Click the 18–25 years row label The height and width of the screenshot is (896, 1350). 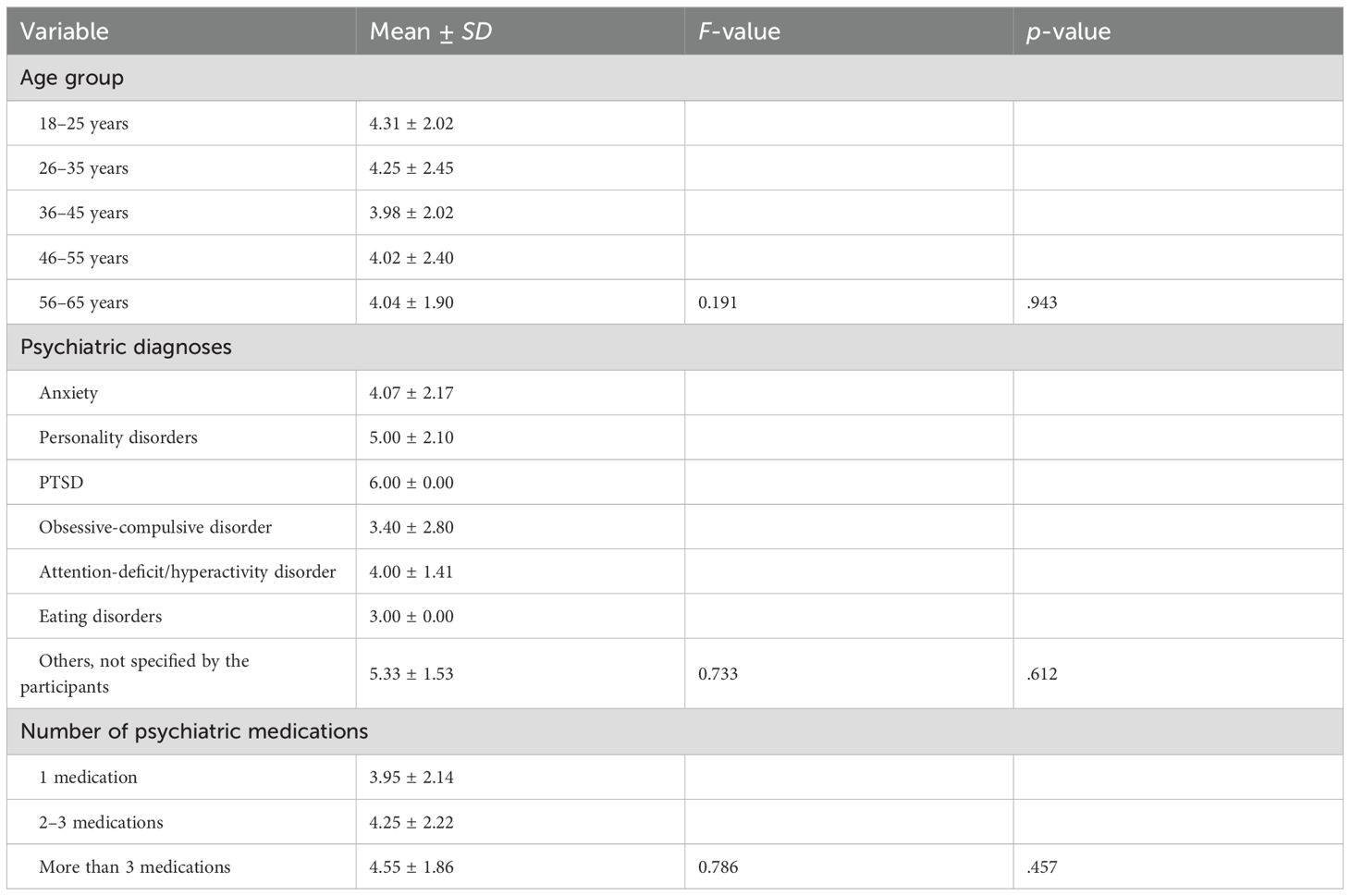[x=83, y=124]
